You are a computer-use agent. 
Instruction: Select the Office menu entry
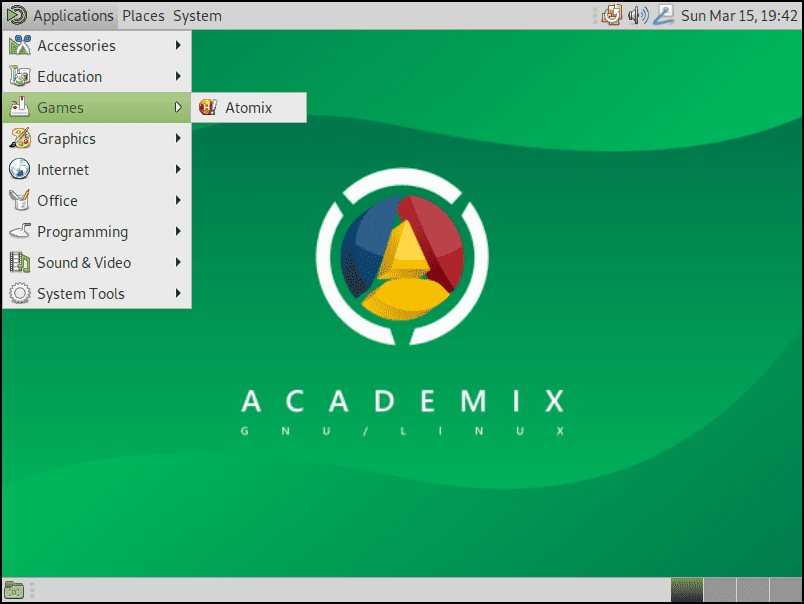(97, 200)
